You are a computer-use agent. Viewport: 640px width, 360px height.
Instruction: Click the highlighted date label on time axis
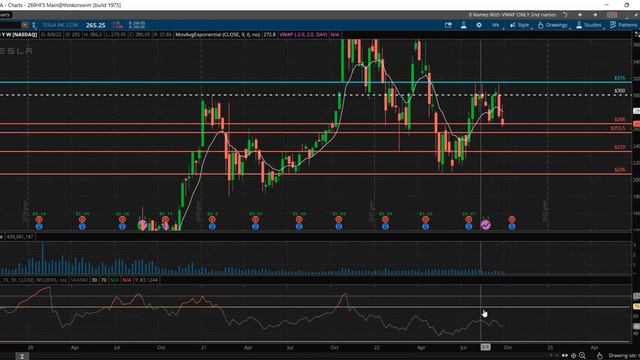click(485, 347)
